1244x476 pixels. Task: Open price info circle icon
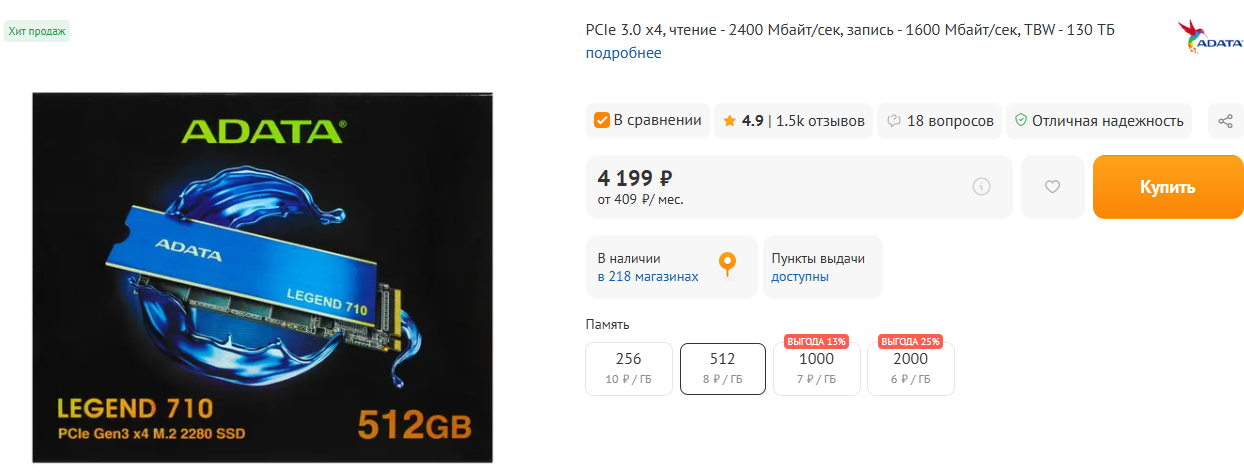(981, 186)
